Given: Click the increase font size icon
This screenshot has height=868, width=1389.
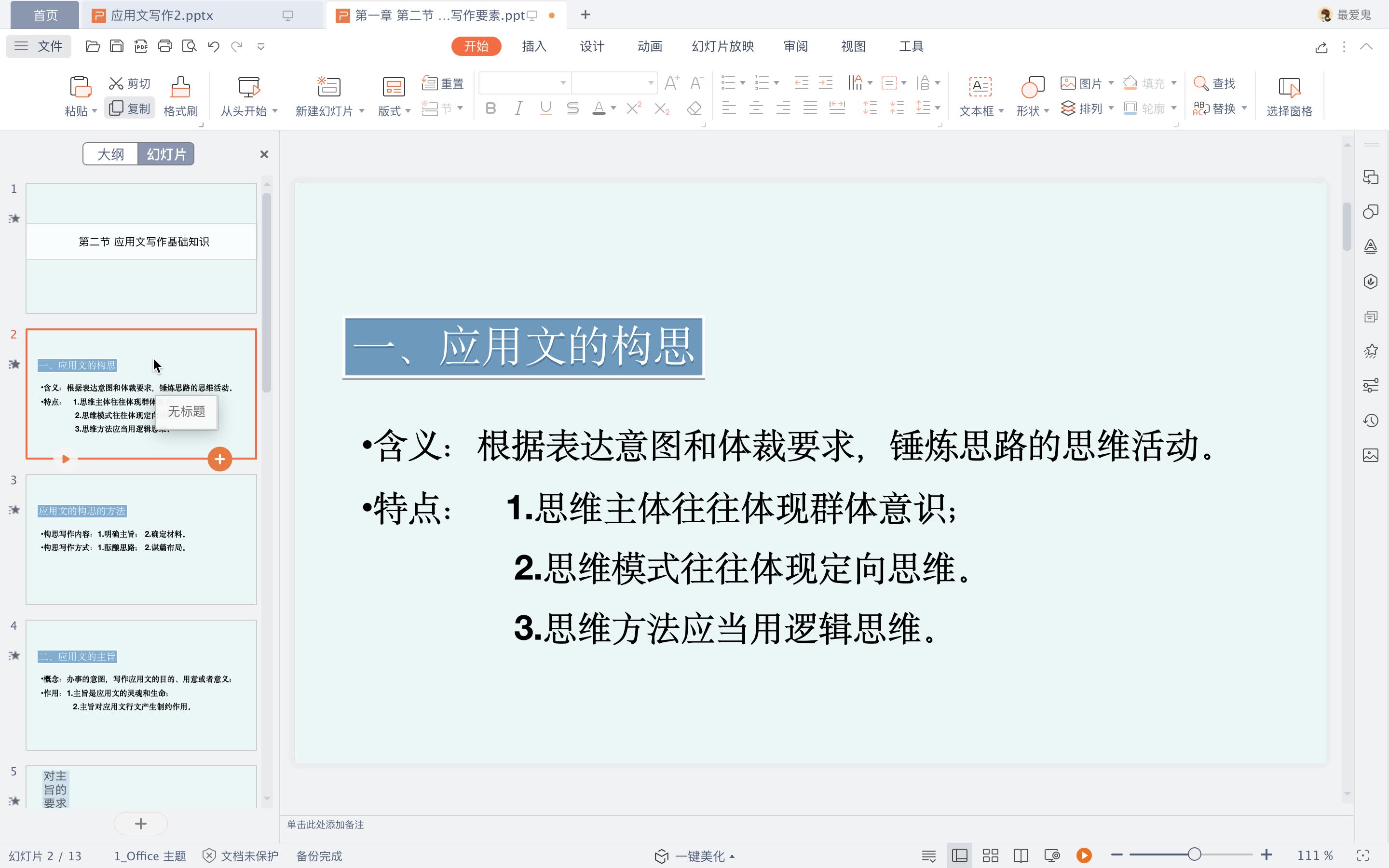Looking at the screenshot, I should [x=671, y=83].
